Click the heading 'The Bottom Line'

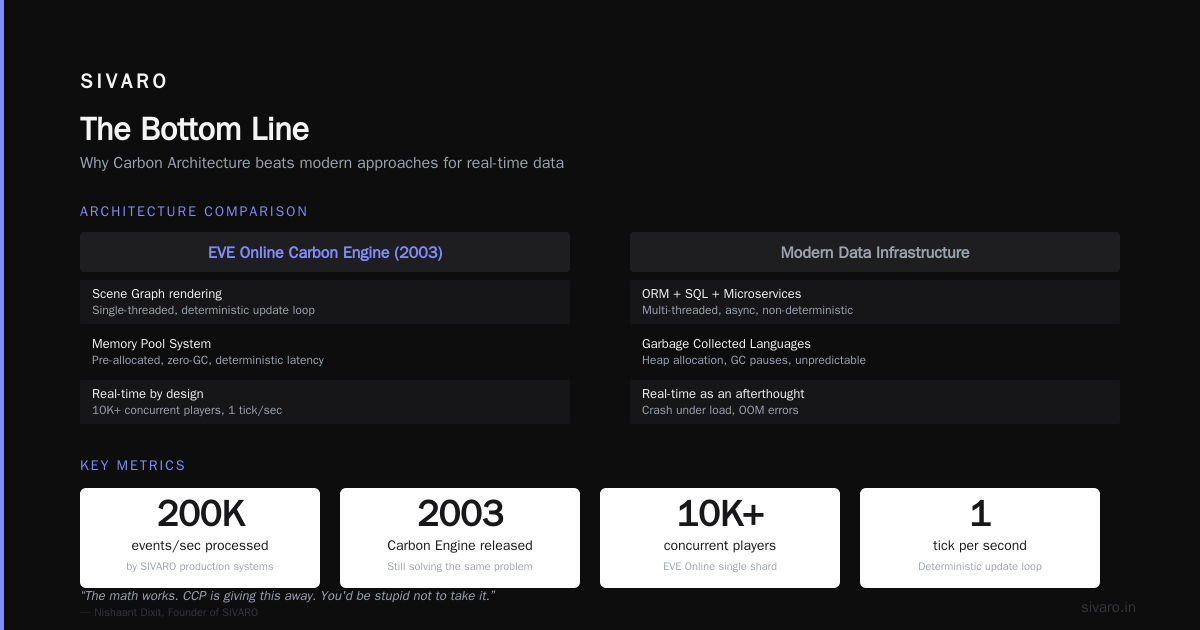coord(194,129)
